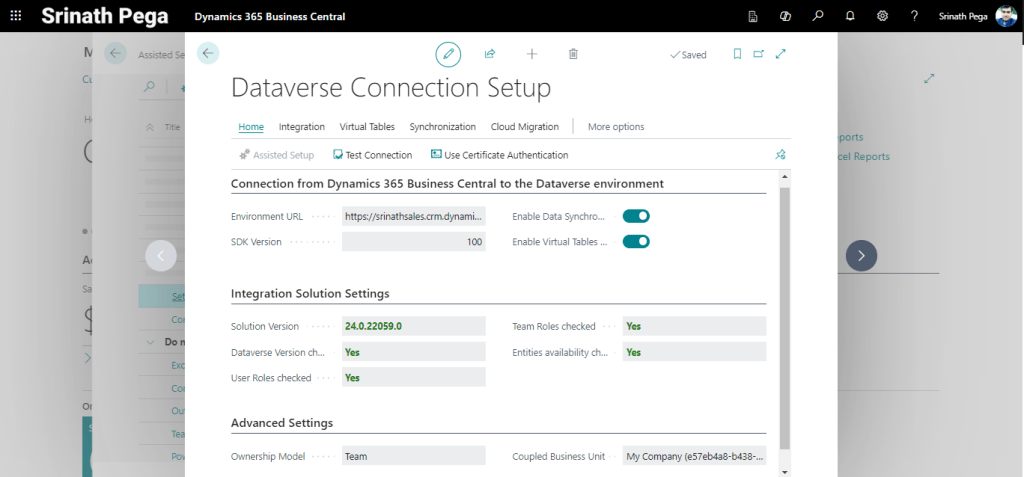Toggle Enable Data Synchronization switch
Screen dimensions: 1024x477
(636, 216)
